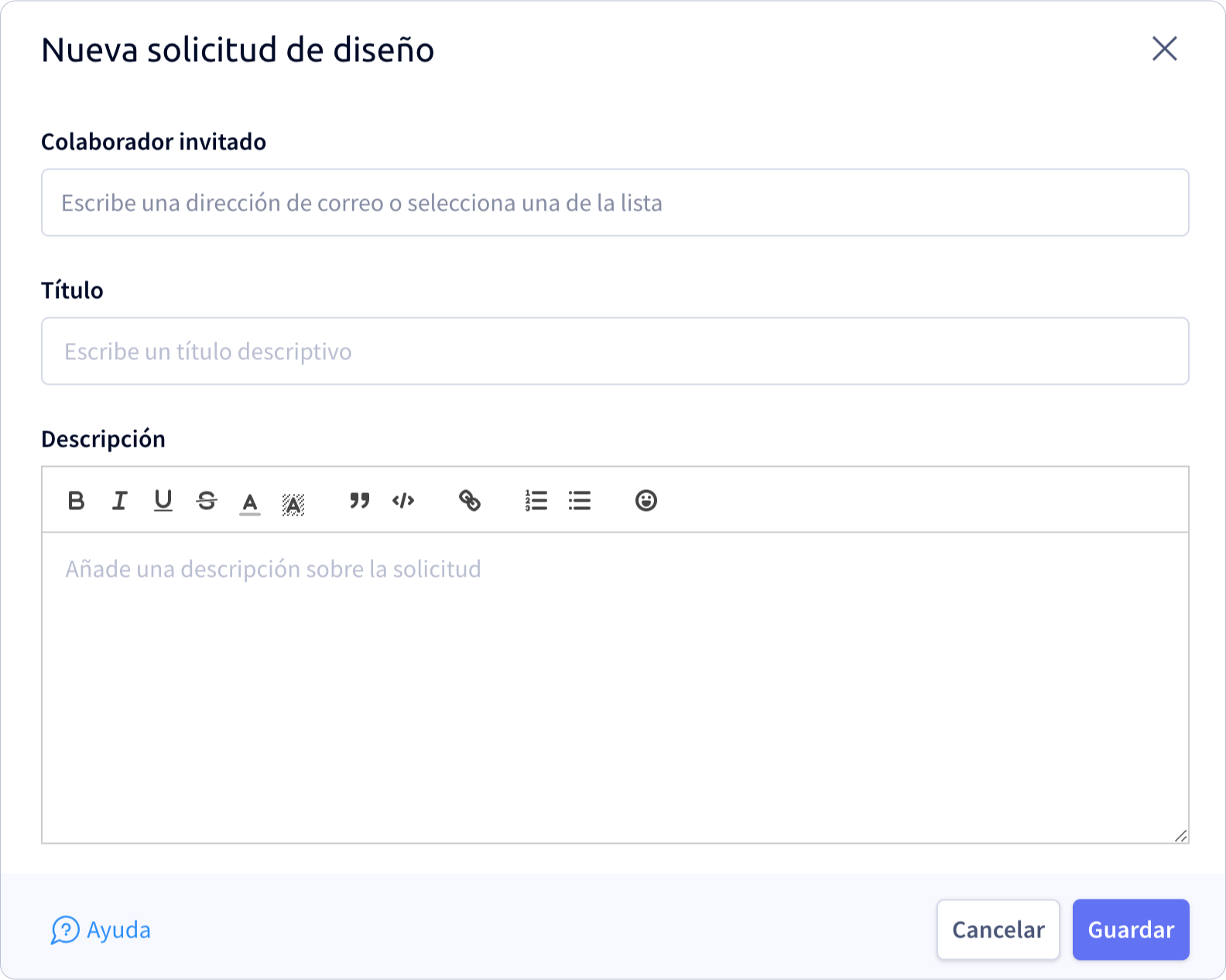1226x980 pixels.
Task: Close the Nueva solicitud de diseño dialog
Action: point(1164,49)
